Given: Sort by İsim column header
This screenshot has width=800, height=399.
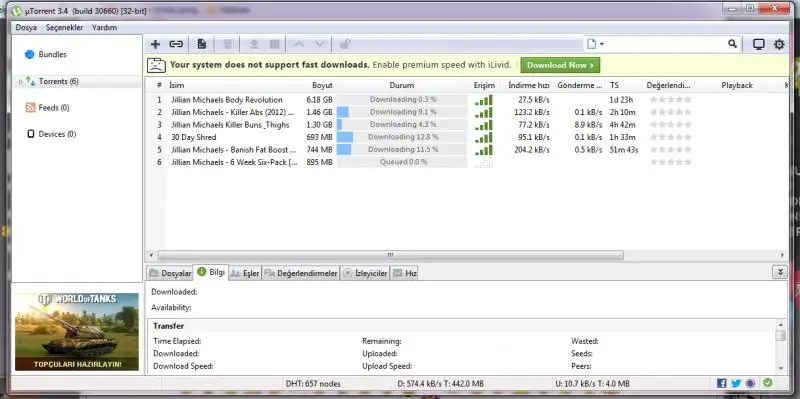Looking at the screenshot, I should click(x=177, y=85).
